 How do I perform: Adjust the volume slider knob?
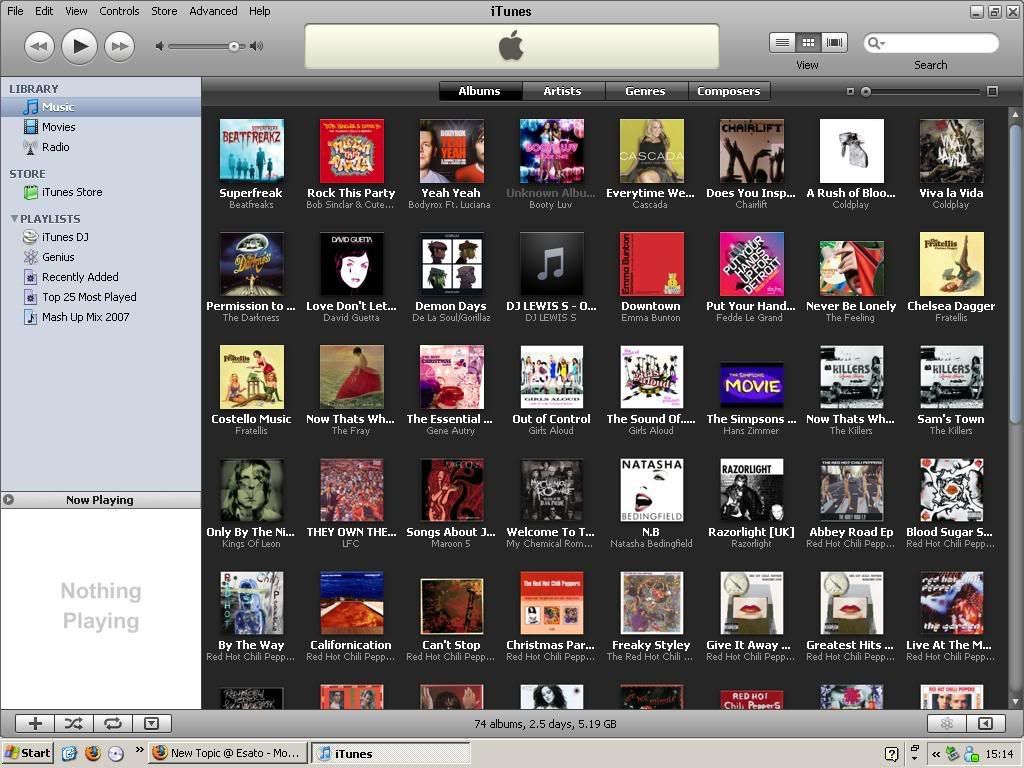(234, 46)
